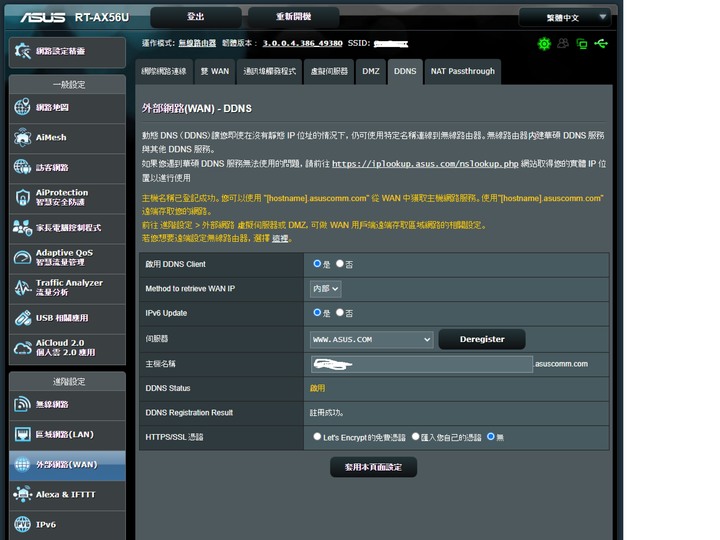Click the Apply page settings button
The width and height of the screenshot is (720, 540).
click(x=373, y=467)
